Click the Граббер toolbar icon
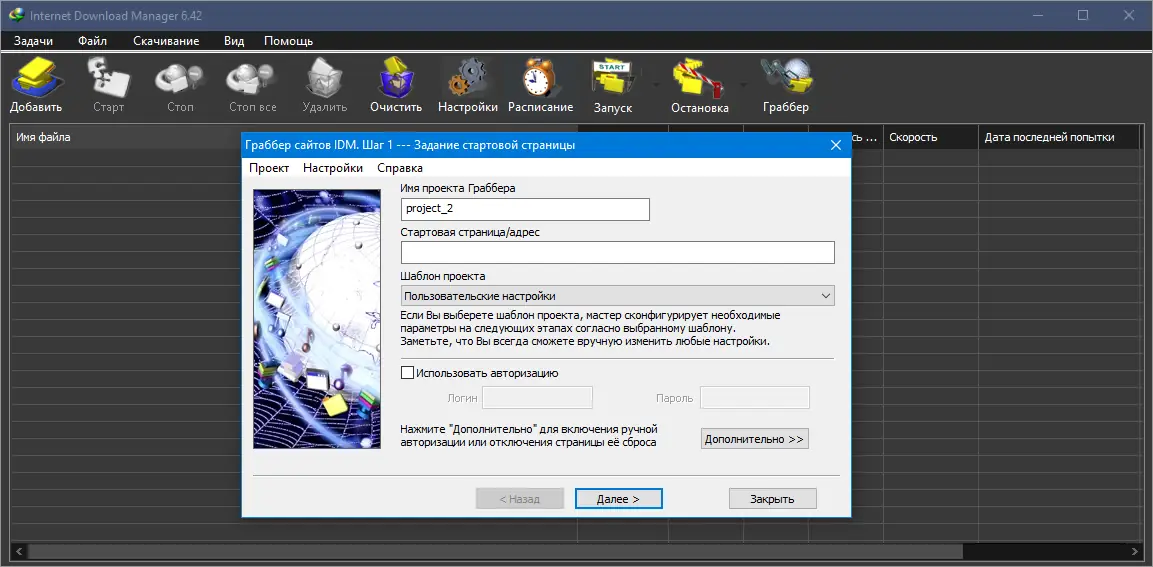 click(785, 85)
